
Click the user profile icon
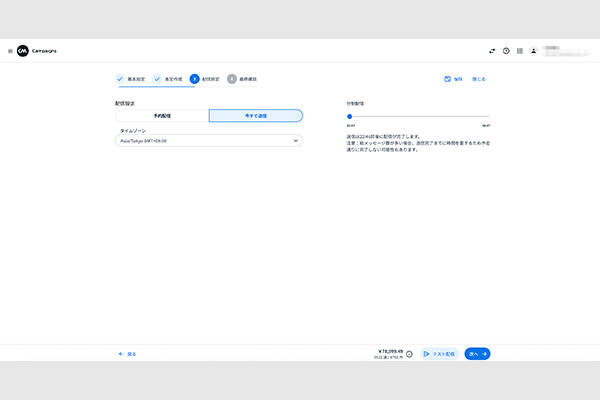(x=534, y=51)
